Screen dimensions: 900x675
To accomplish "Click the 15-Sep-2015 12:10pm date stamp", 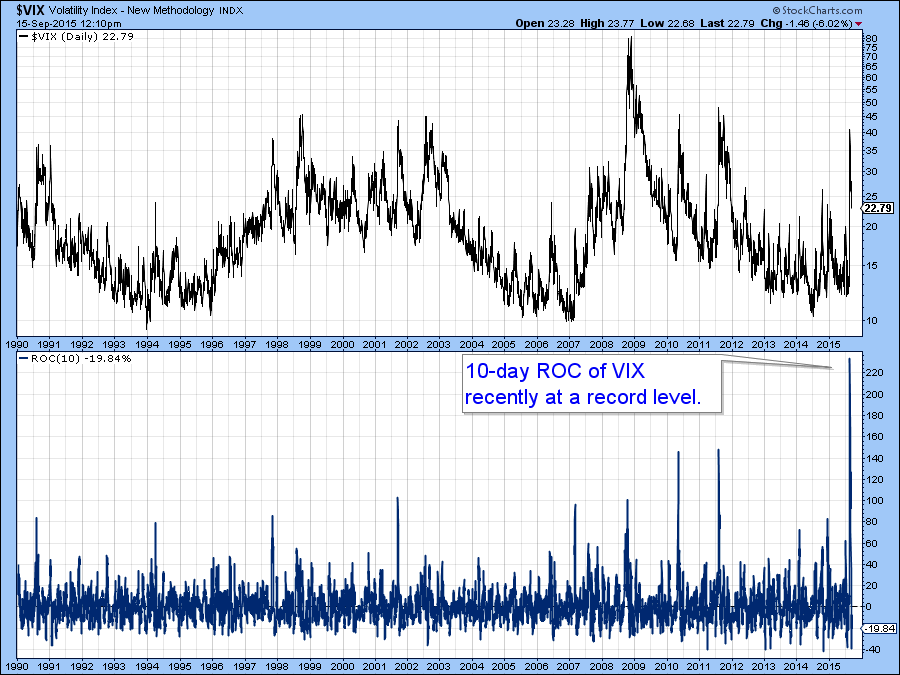I will point(61,24).
